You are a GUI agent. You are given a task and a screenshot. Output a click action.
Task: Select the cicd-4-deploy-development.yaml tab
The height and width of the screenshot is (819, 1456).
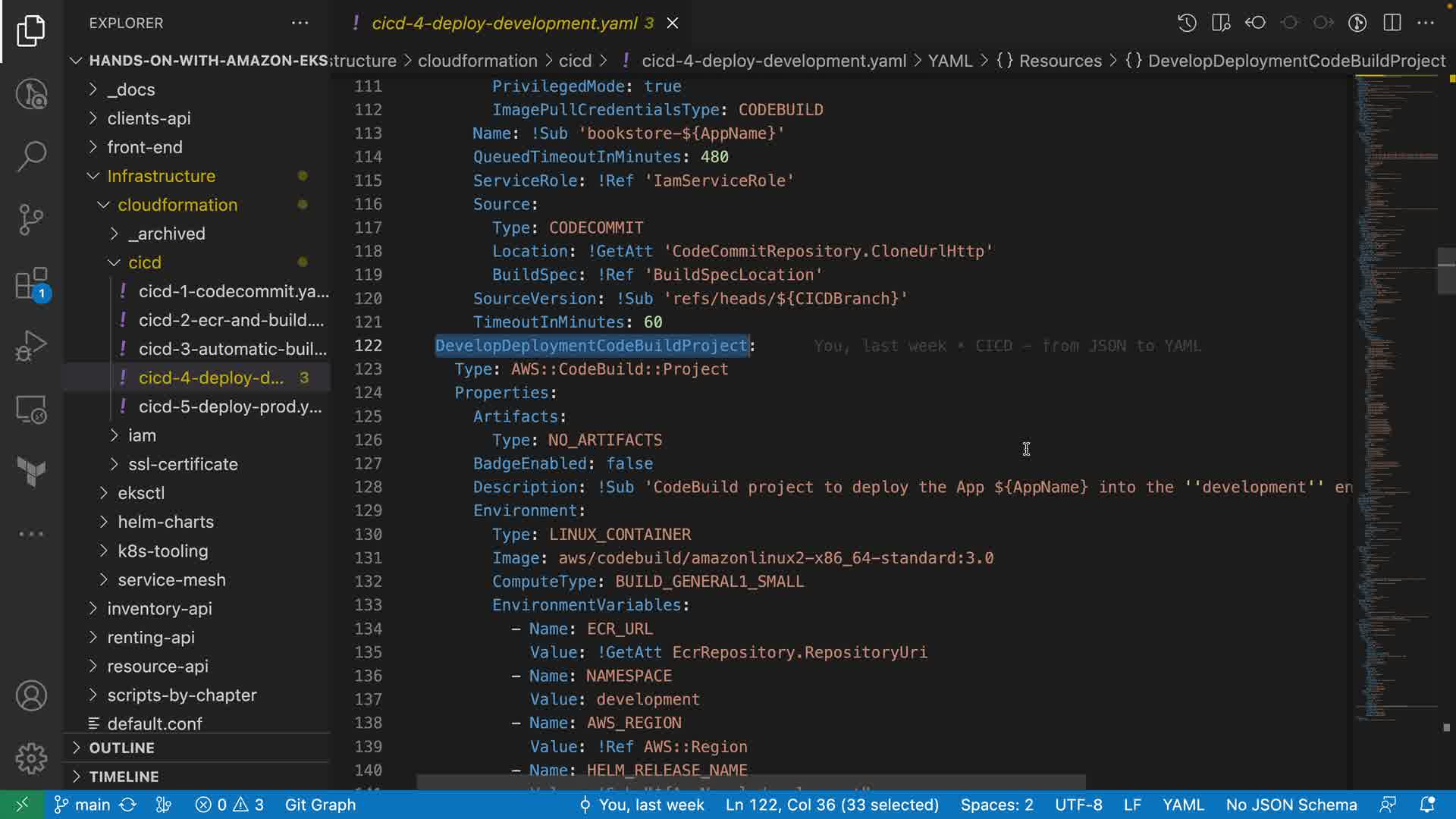point(504,24)
